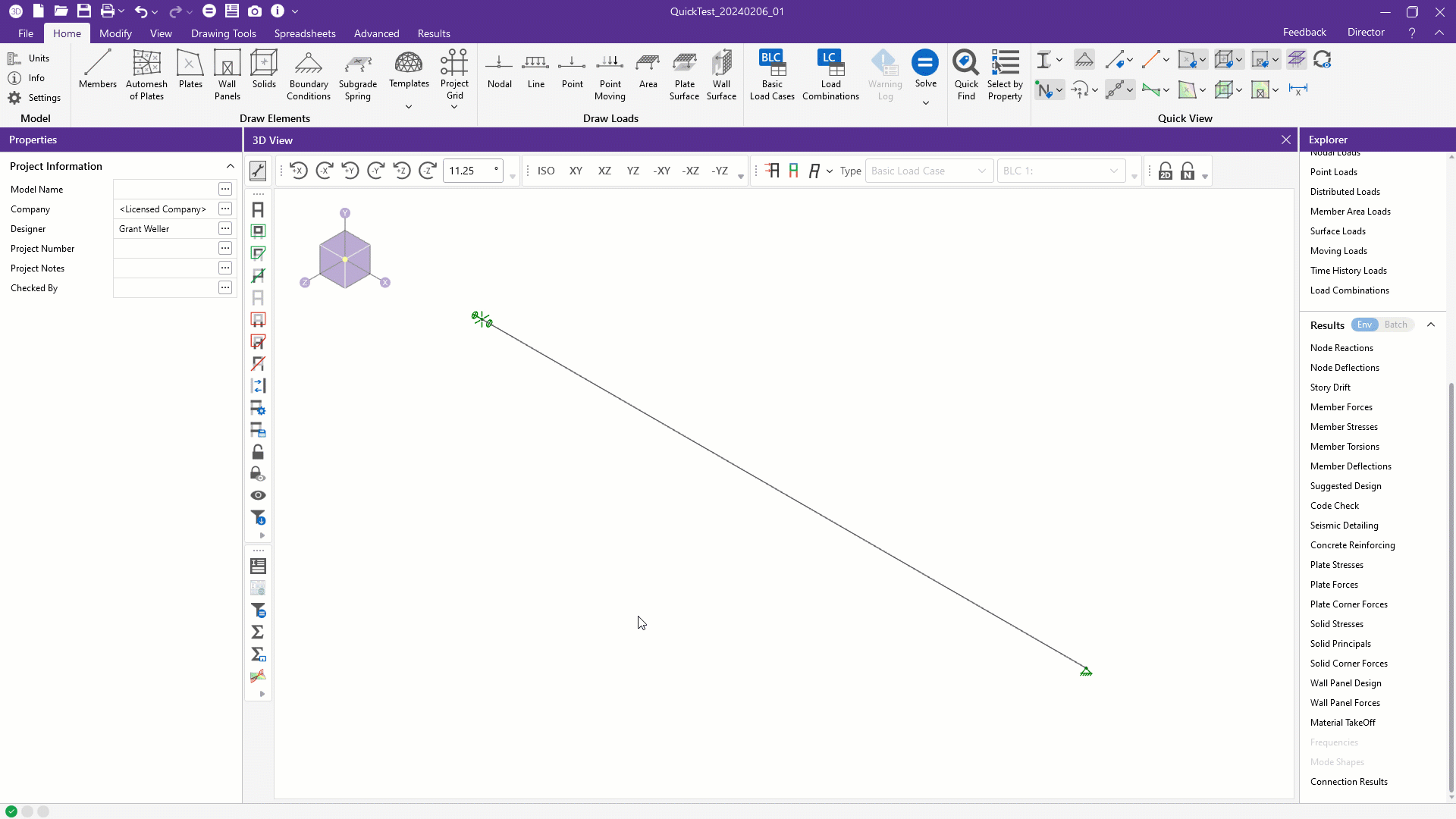Switch to ISO view
The height and width of the screenshot is (819, 1456).
546,171
